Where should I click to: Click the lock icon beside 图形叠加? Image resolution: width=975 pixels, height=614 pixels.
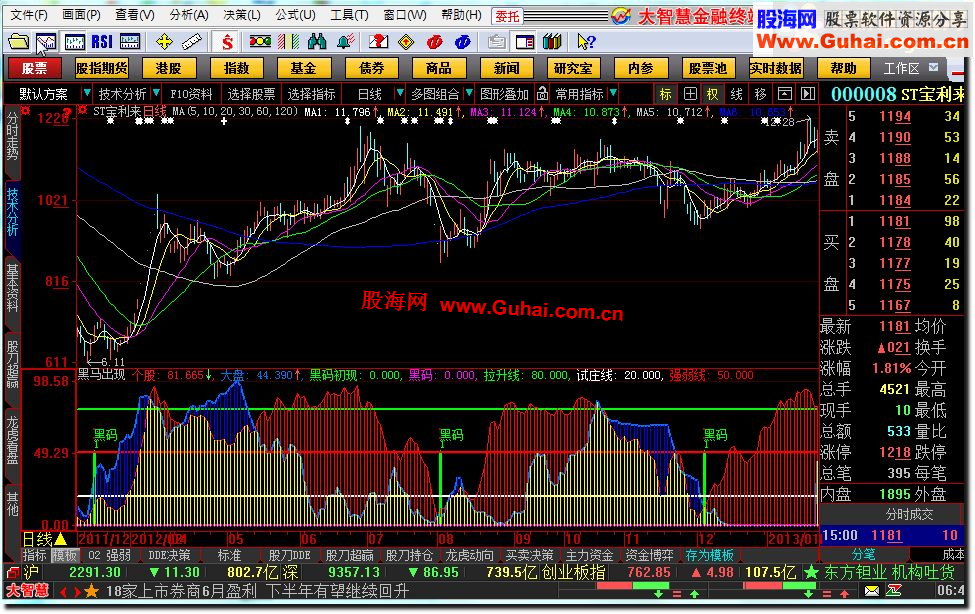click(542, 94)
